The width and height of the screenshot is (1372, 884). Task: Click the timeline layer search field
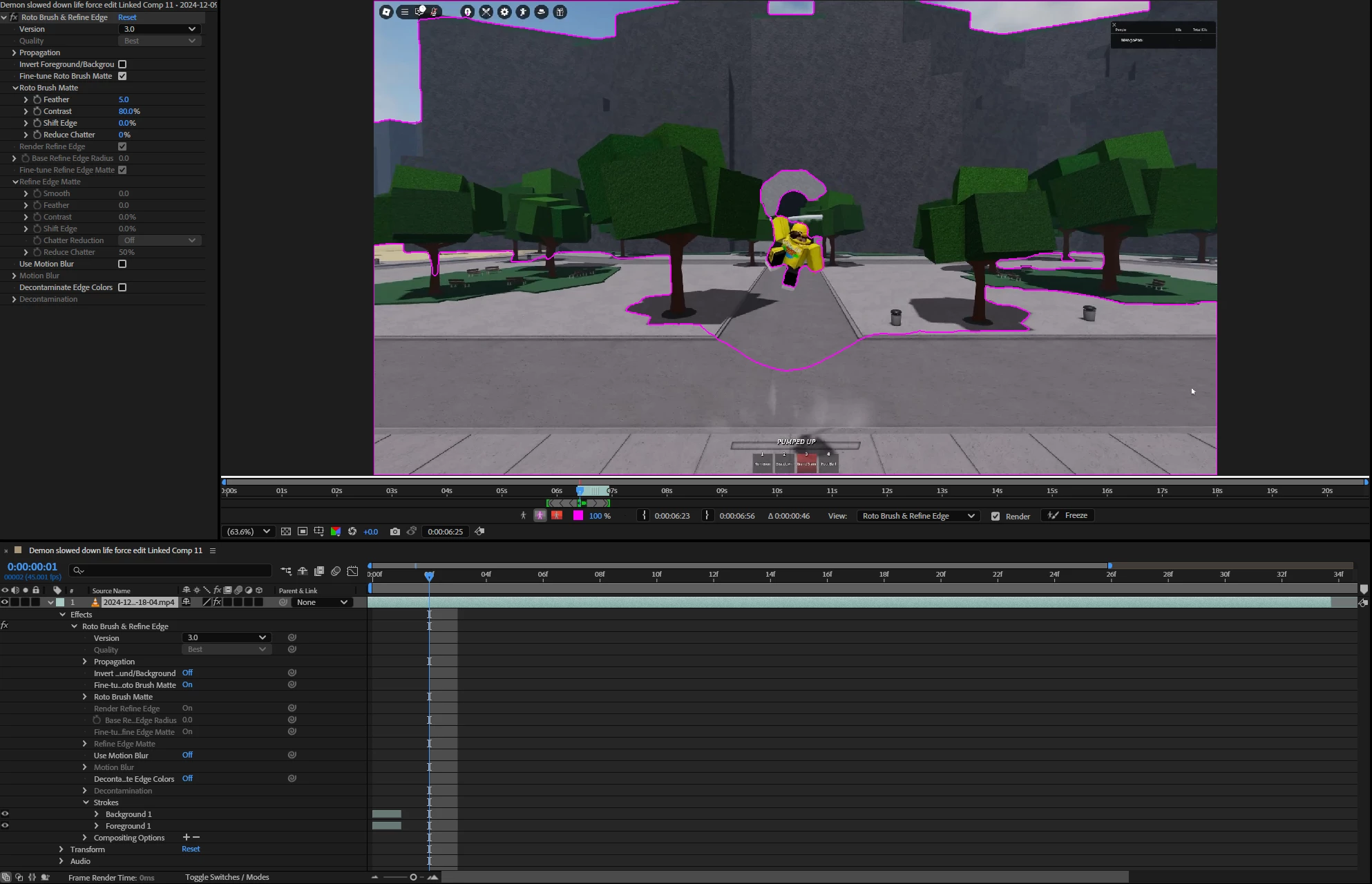click(170, 570)
